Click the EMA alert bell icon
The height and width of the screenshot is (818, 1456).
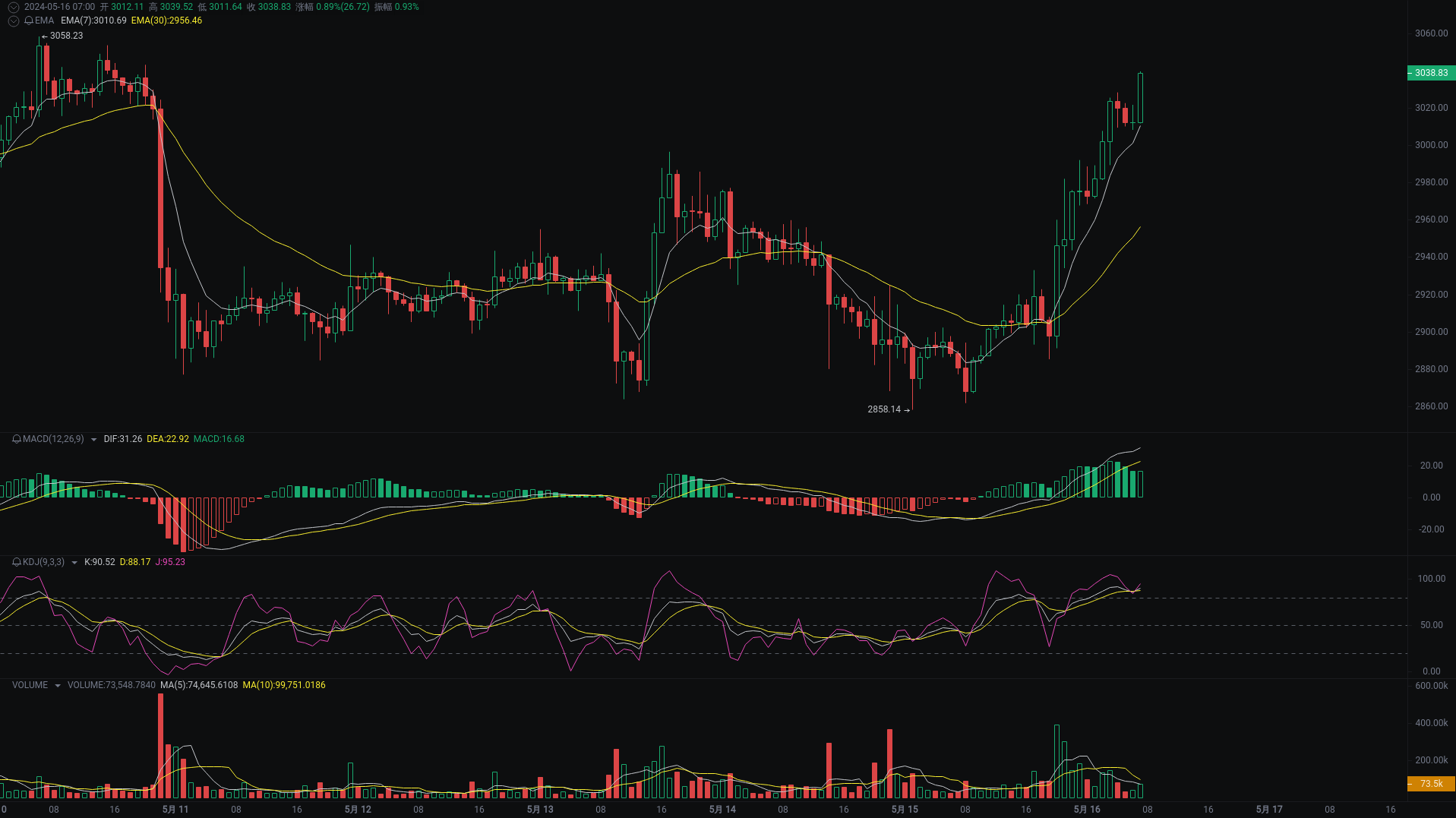(x=29, y=21)
